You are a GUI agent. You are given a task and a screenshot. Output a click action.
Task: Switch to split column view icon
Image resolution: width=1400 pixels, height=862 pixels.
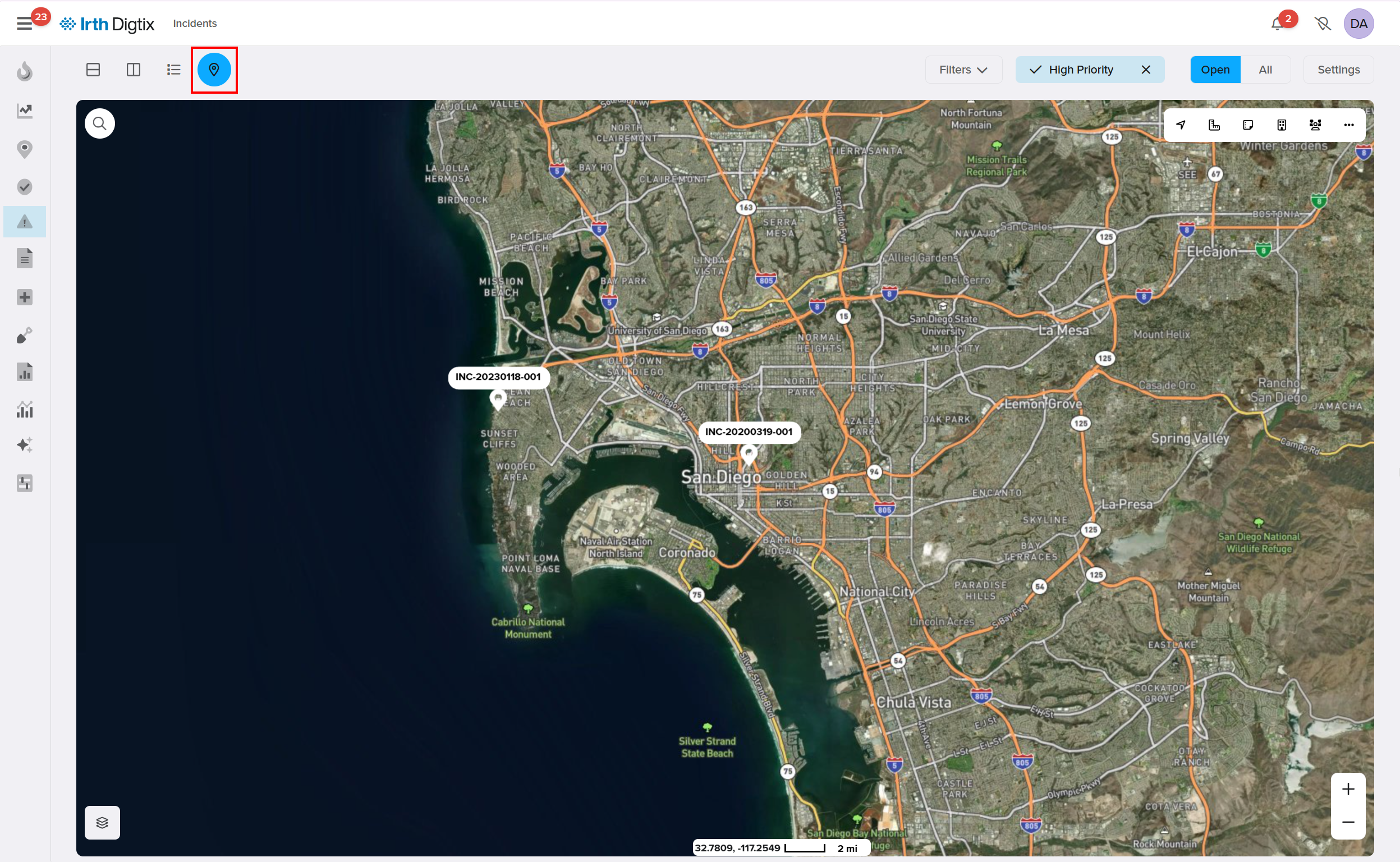tap(134, 70)
